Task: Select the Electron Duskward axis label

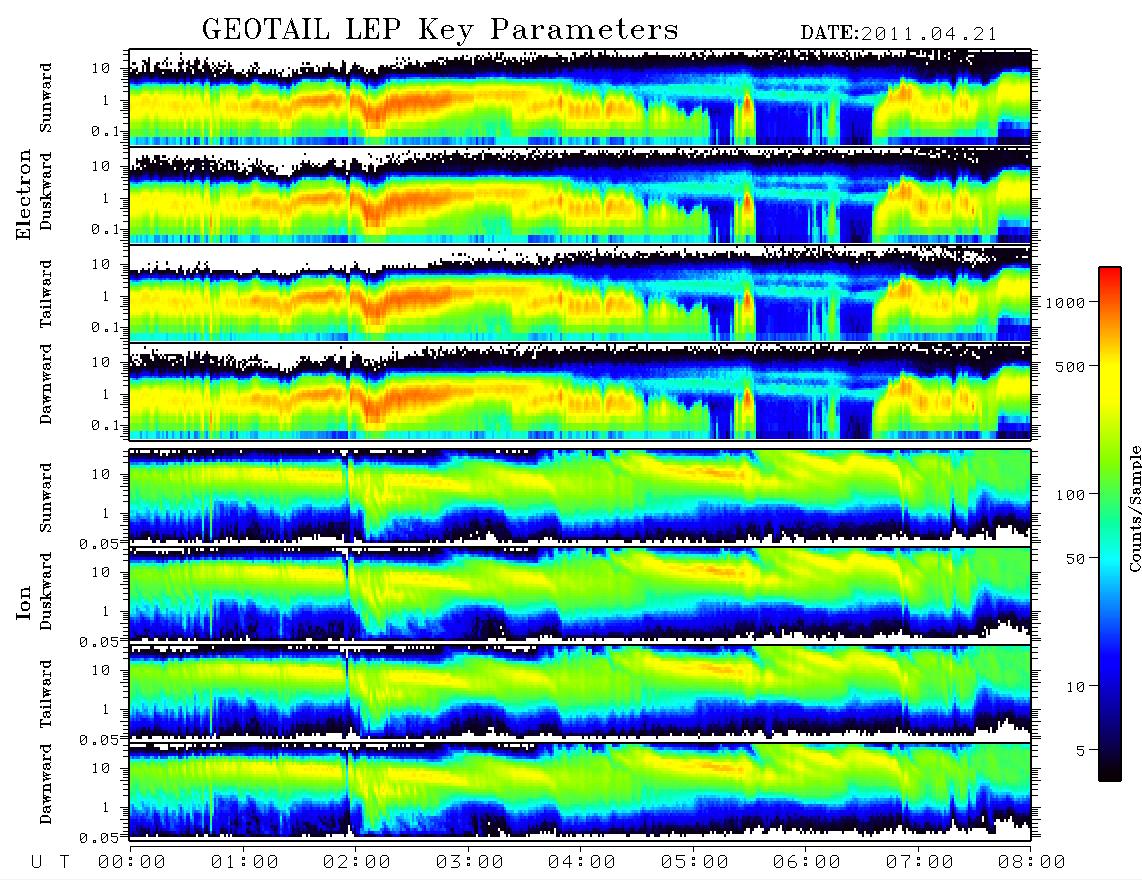Action: [x=46, y=191]
